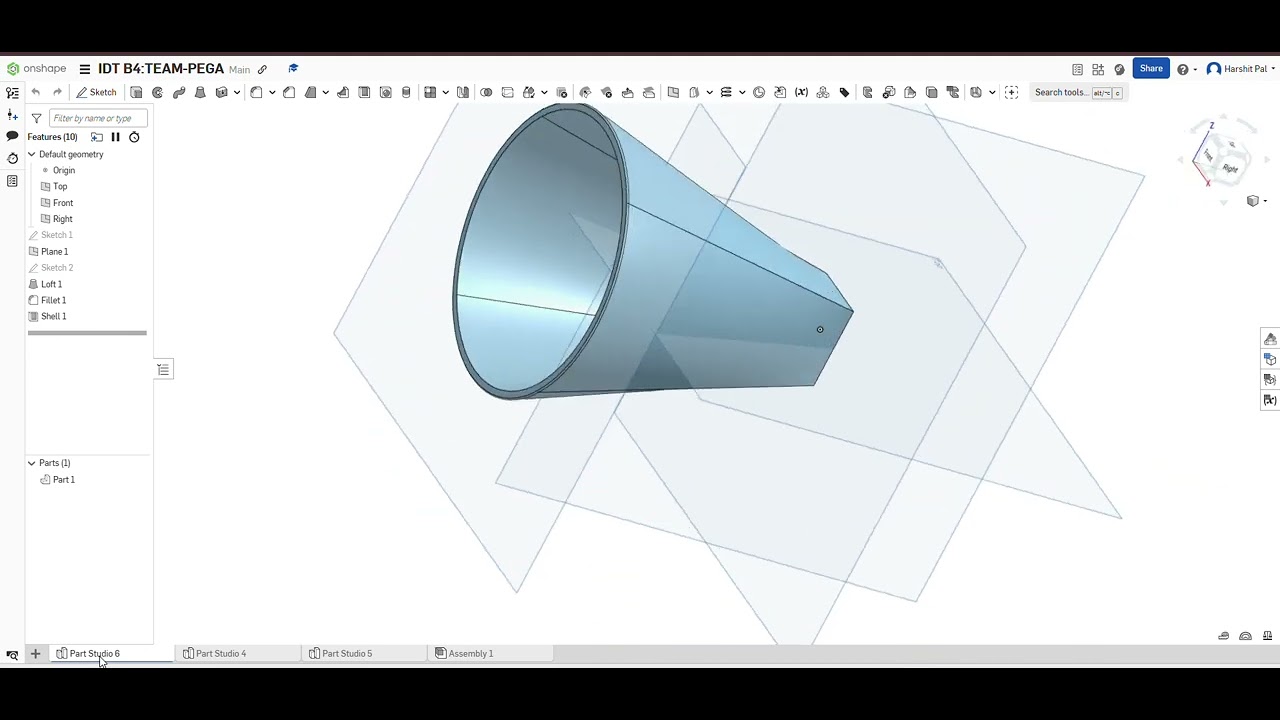
Task: Select the Draft tool
Action: point(310,92)
